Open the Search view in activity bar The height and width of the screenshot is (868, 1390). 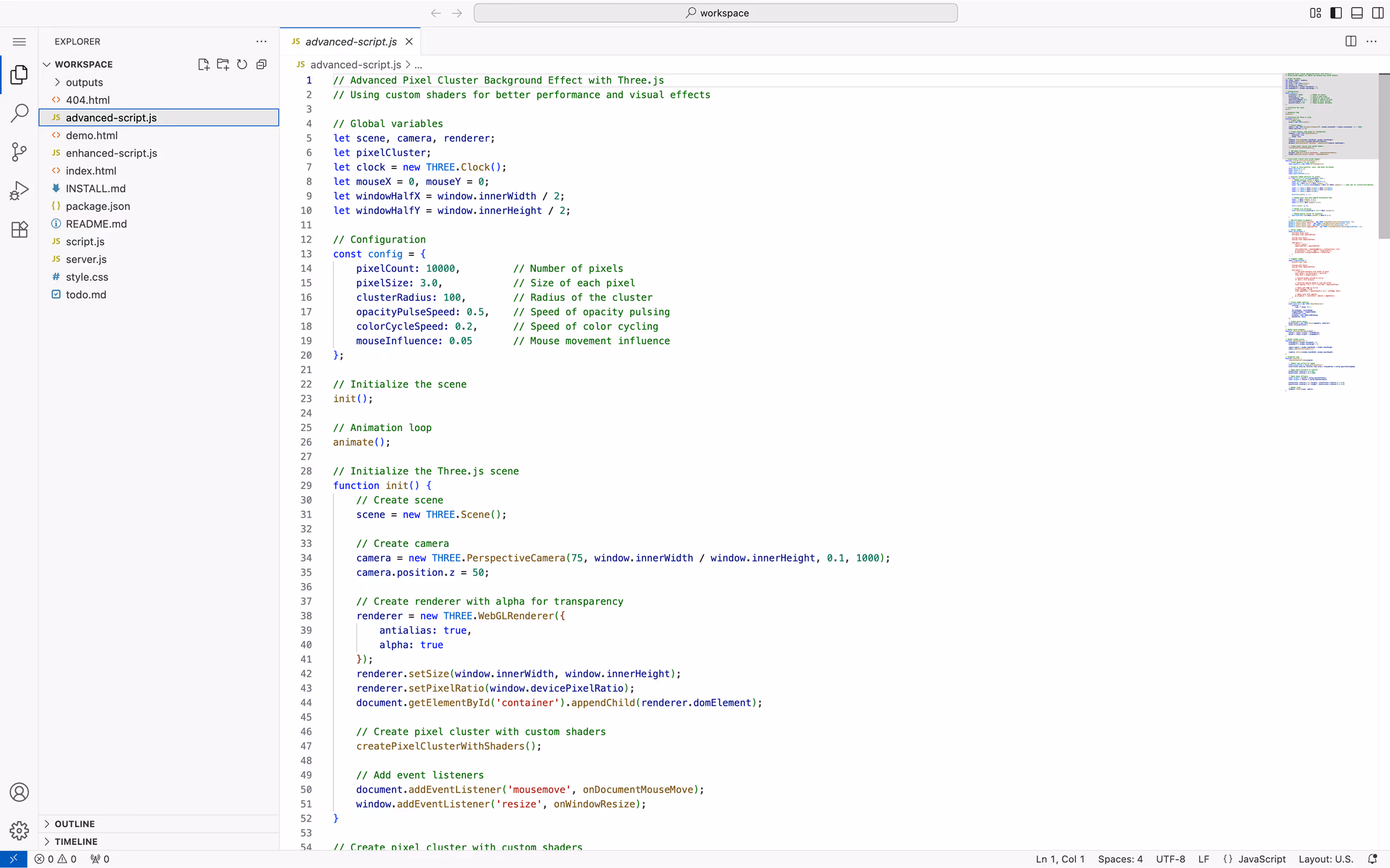coord(19,113)
